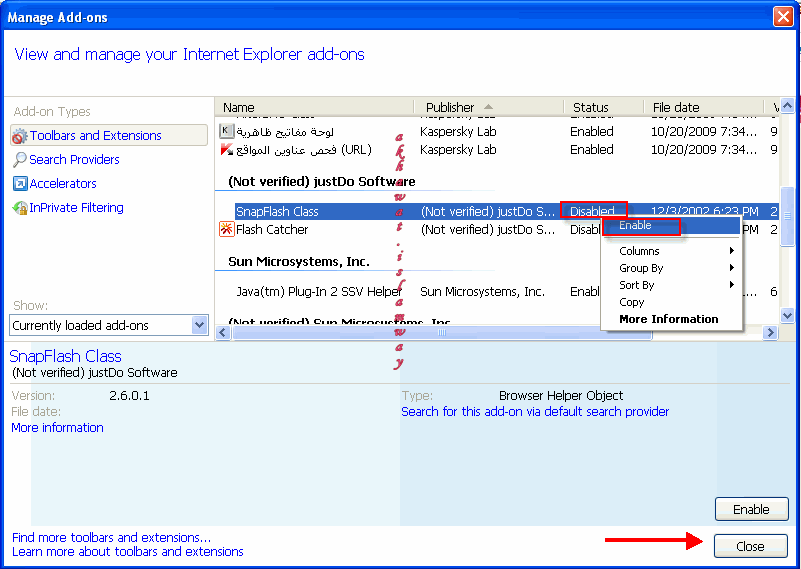Screen dimensions: 801x569
Task: Expand the Columns submenu
Action: [671, 251]
